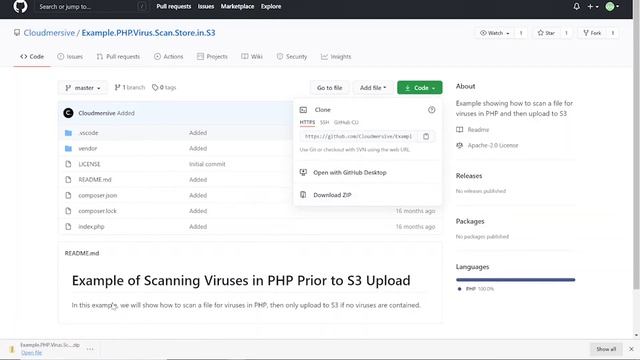Copy the clone URL with clipboard icon
The height and width of the screenshot is (360, 640).
point(426,136)
